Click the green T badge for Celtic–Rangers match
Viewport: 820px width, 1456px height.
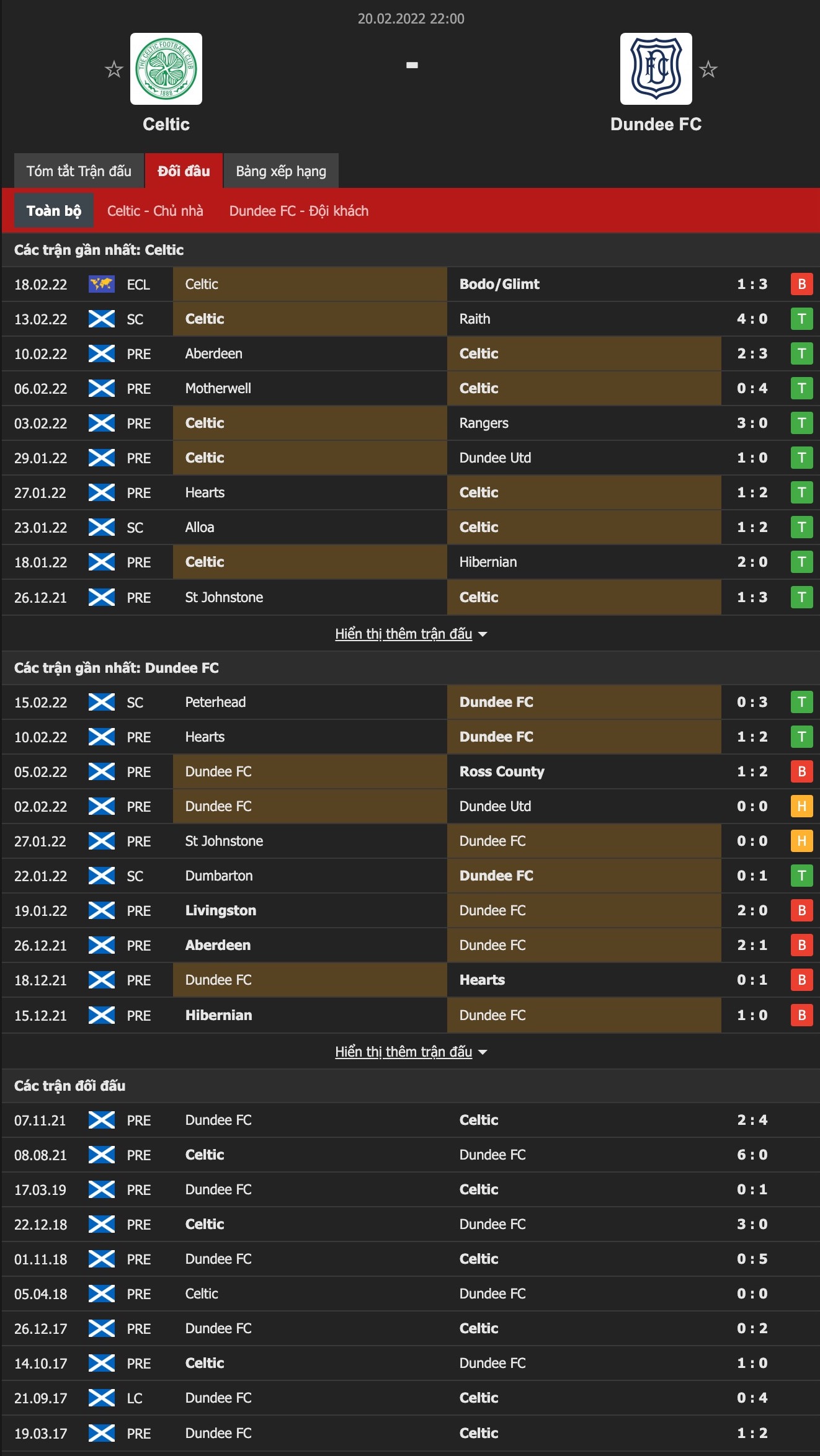(x=801, y=423)
